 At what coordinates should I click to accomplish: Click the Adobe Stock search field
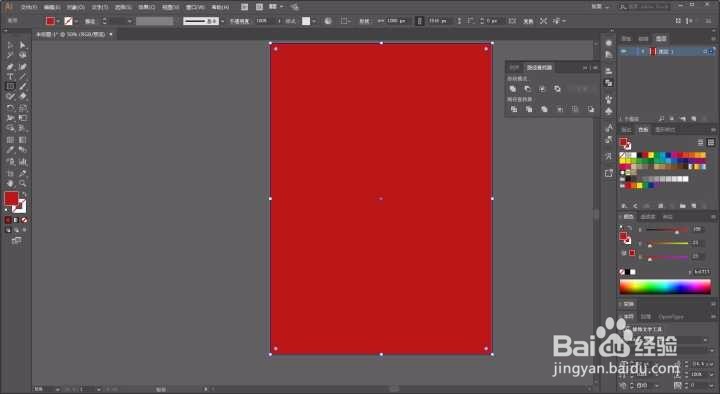(x=643, y=6)
